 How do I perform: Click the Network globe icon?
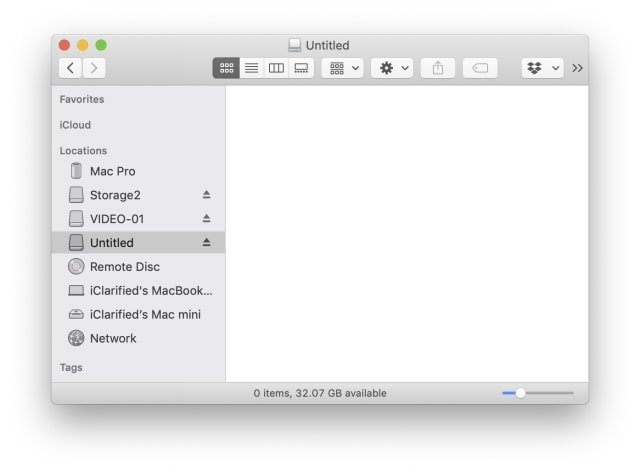pyautogui.click(x=76, y=338)
